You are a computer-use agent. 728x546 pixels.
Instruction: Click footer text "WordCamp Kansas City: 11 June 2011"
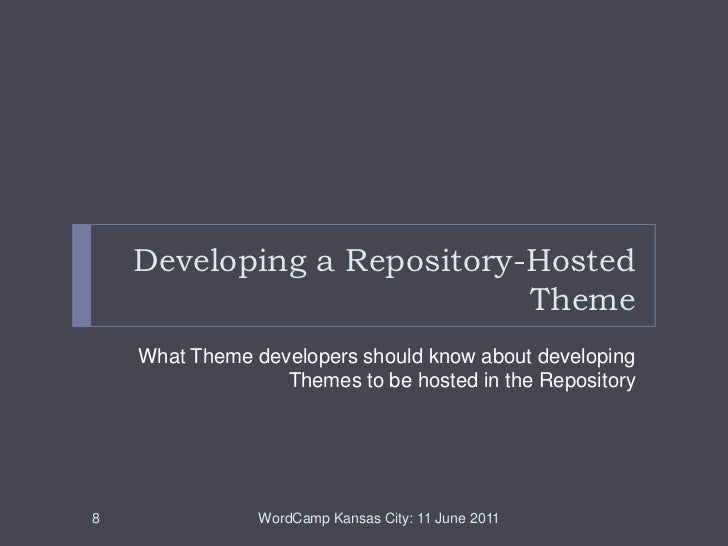[x=378, y=518]
